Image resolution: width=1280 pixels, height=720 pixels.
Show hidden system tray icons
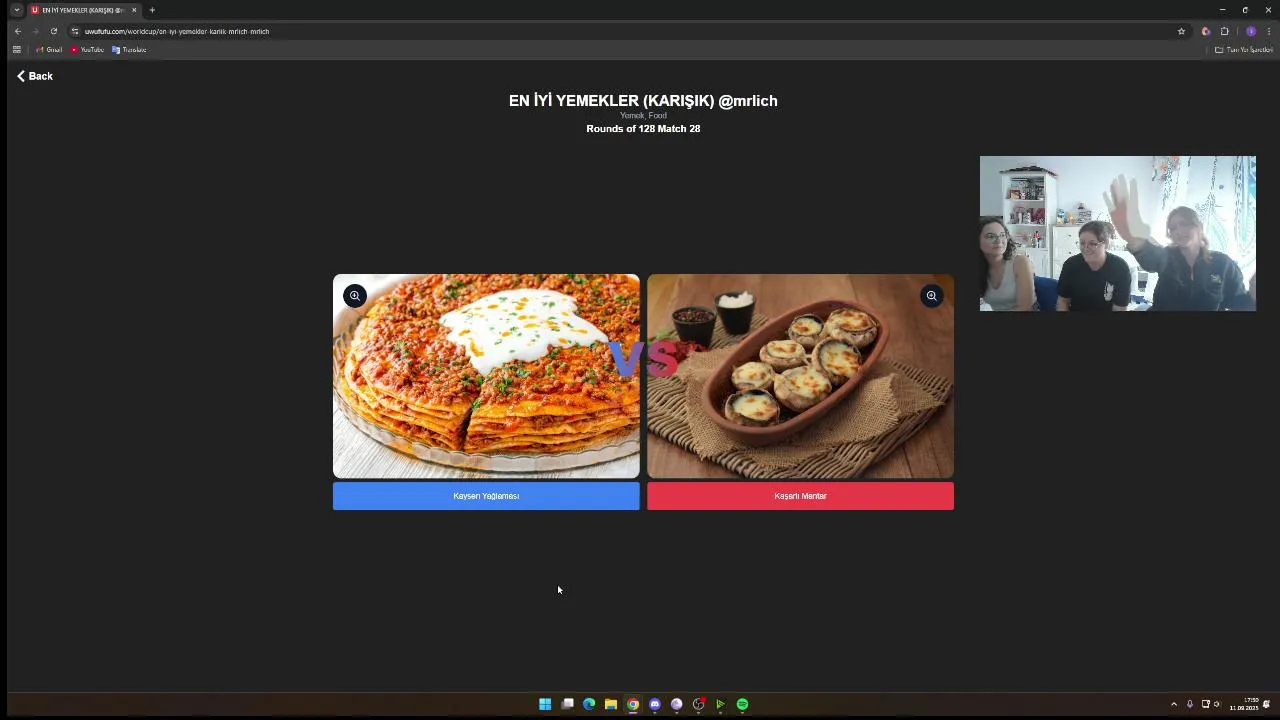(1174, 704)
